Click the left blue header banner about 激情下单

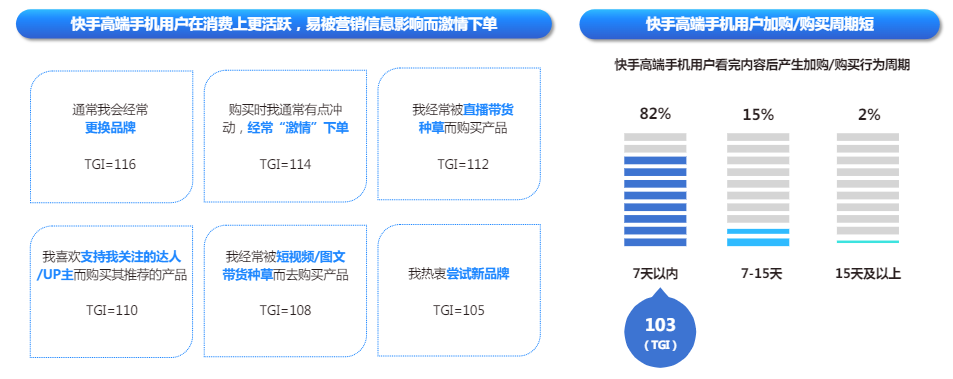(284, 24)
